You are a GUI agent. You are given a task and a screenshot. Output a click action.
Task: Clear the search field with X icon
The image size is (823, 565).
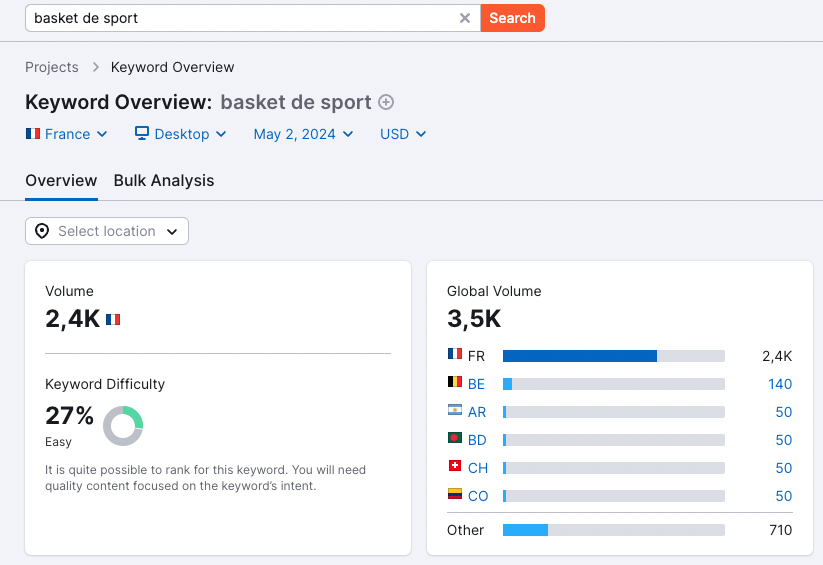pyautogui.click(x=464, y=18)
